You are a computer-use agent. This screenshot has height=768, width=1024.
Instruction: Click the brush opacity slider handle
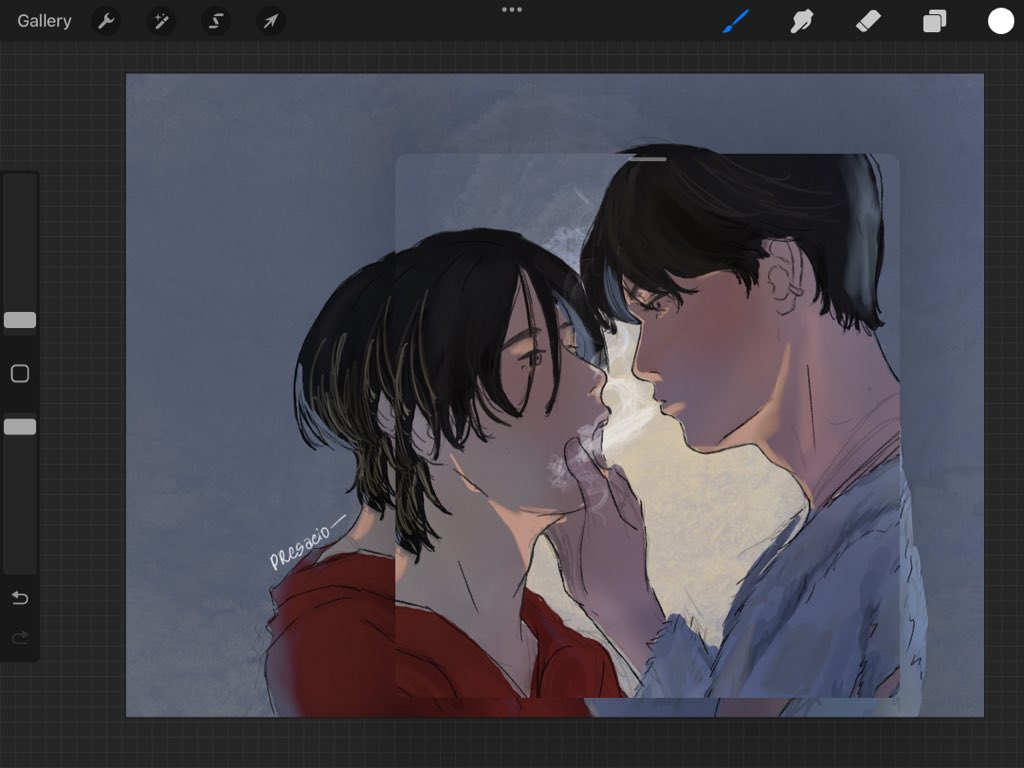pos(20,427)
